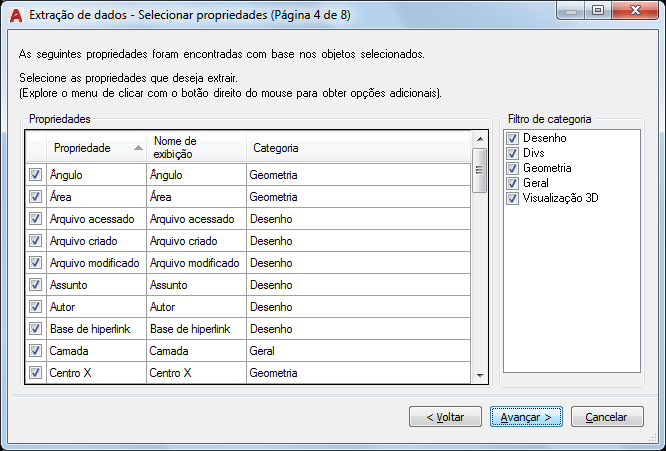Click the AutoCAD logo icon in title bar
This screenshot has height=451, width=666.
(x=16, y=15)
